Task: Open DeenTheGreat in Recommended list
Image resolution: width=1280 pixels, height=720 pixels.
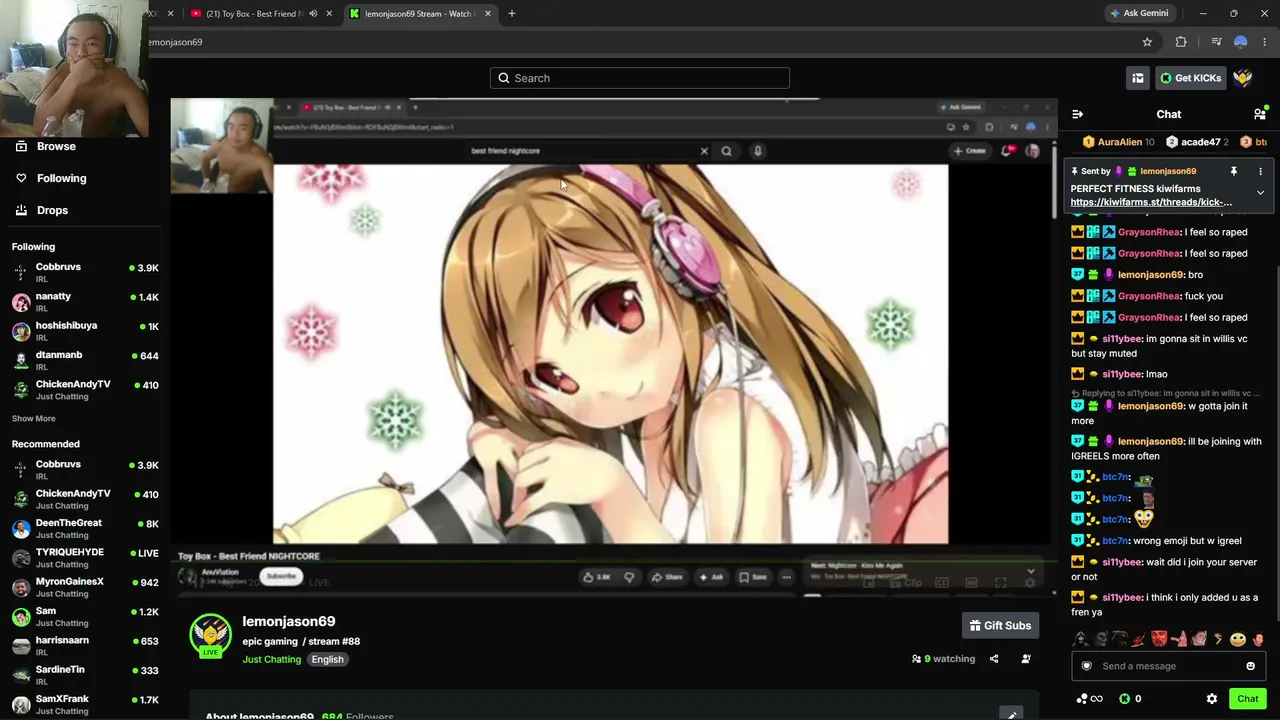Action: tap(85, 528)
